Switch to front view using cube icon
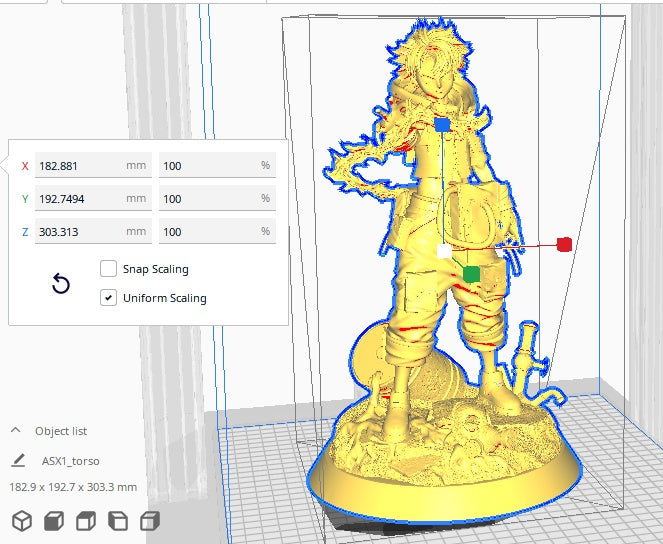The image size is (663, 544). [54, 521]
